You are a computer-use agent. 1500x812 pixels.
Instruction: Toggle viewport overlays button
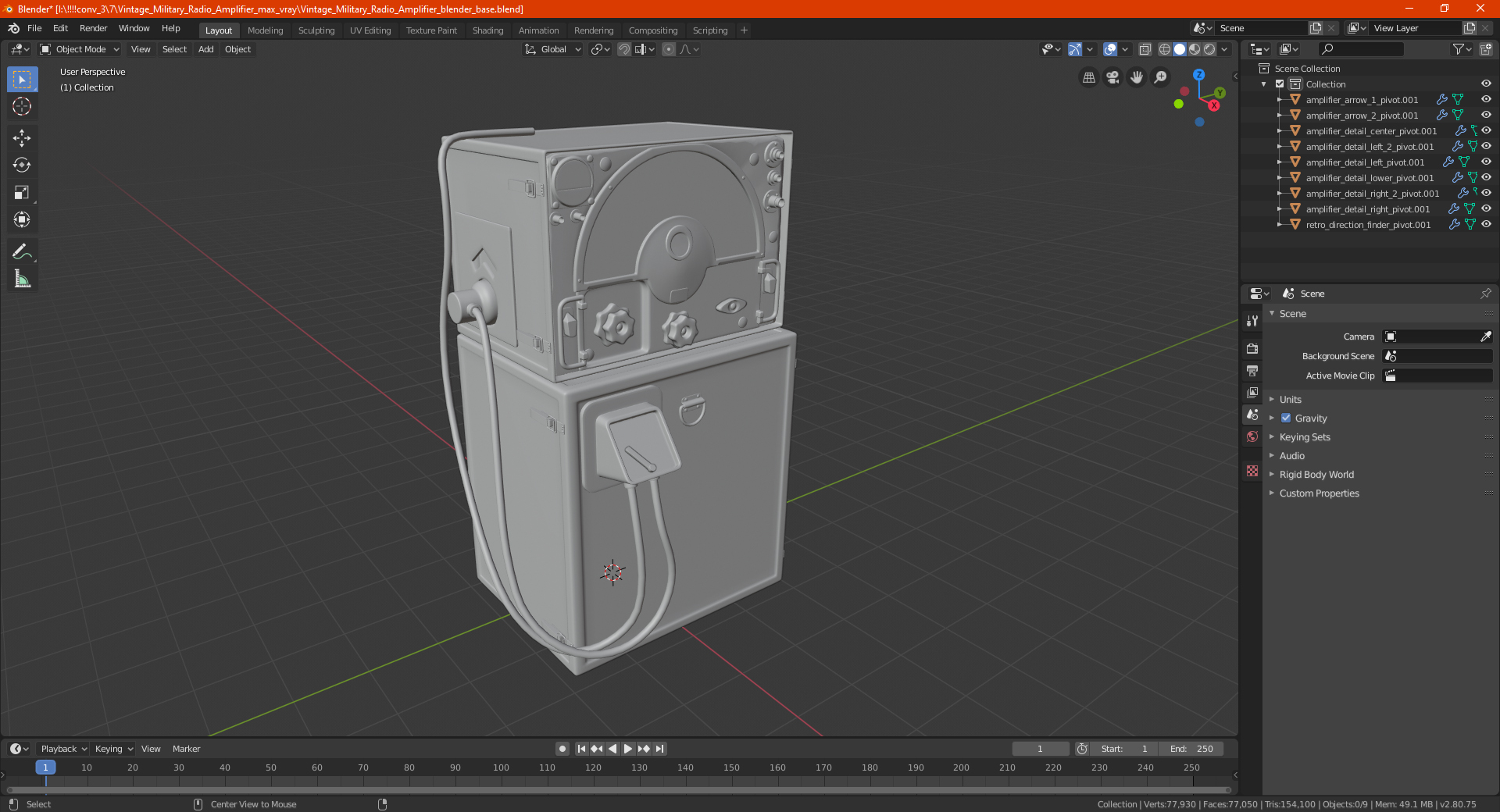click(x=1110, y=49)
